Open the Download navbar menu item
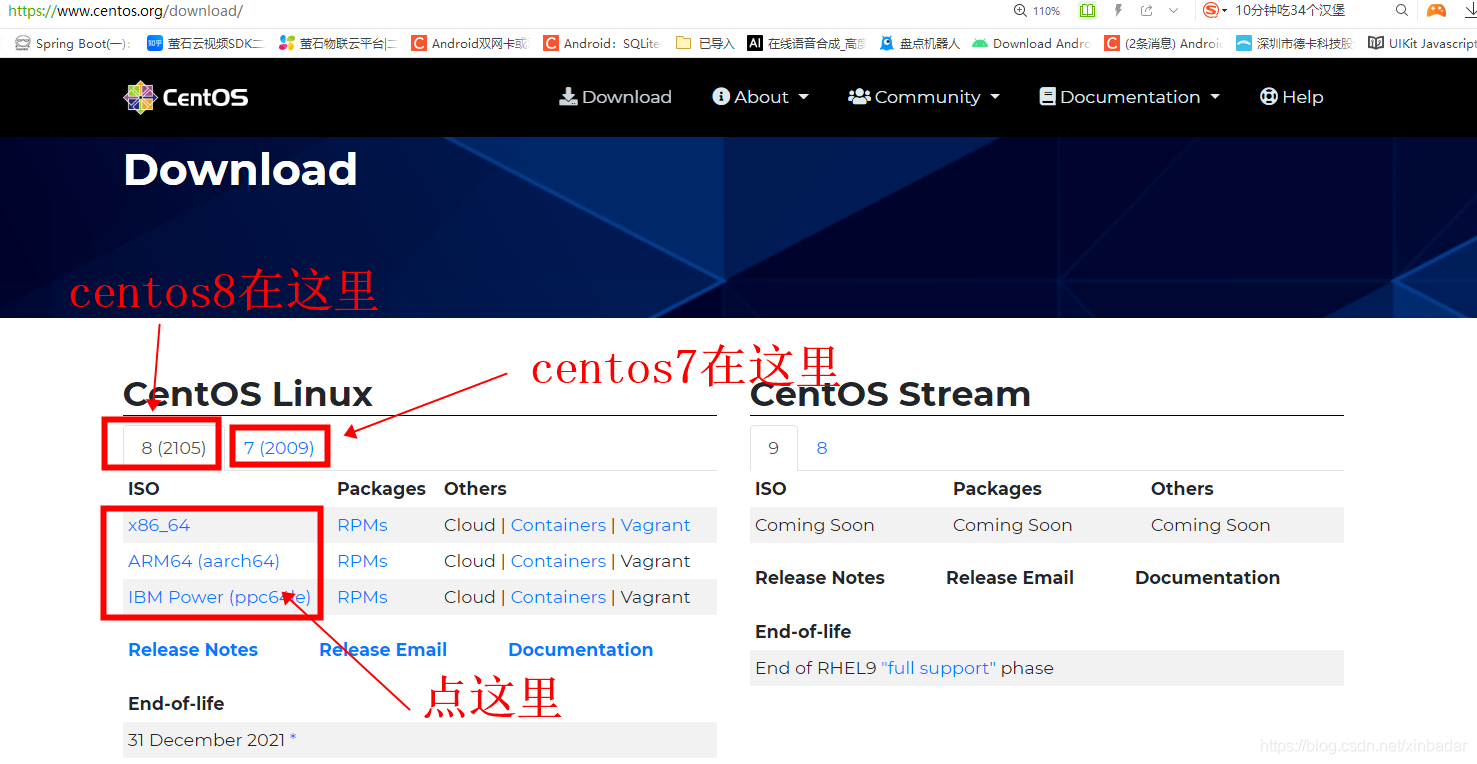Viewport: 1477px width, 764px height. click(x=615, y=96)
